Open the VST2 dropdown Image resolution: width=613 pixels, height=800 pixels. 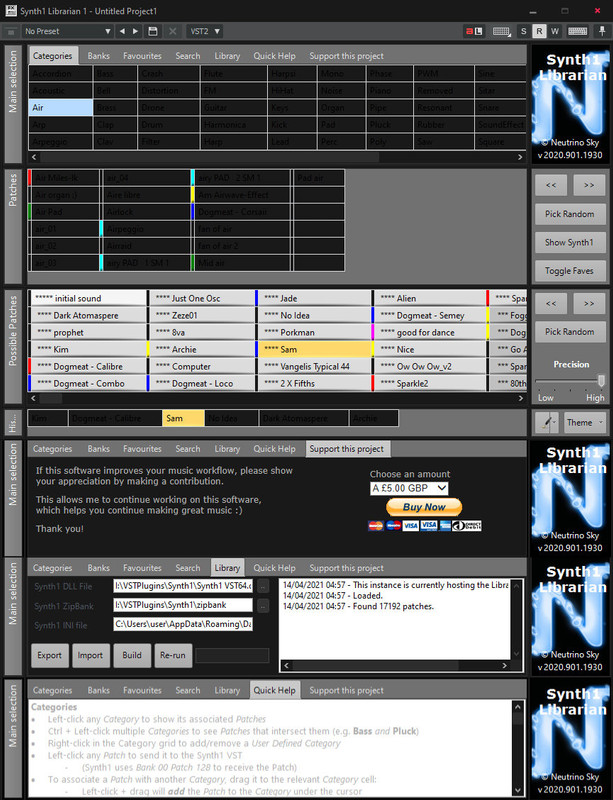(x=205, y=32)
